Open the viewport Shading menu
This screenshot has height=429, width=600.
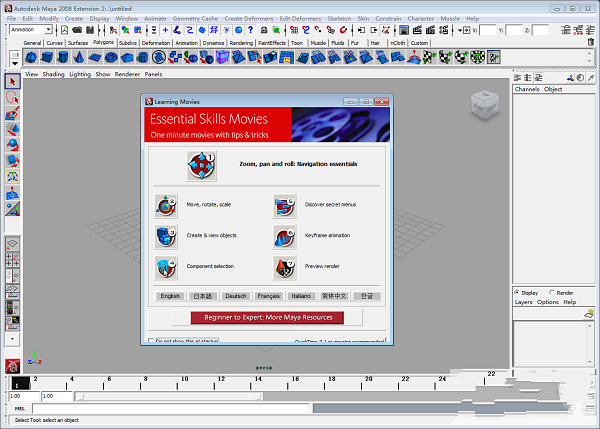tap(53, 74)
